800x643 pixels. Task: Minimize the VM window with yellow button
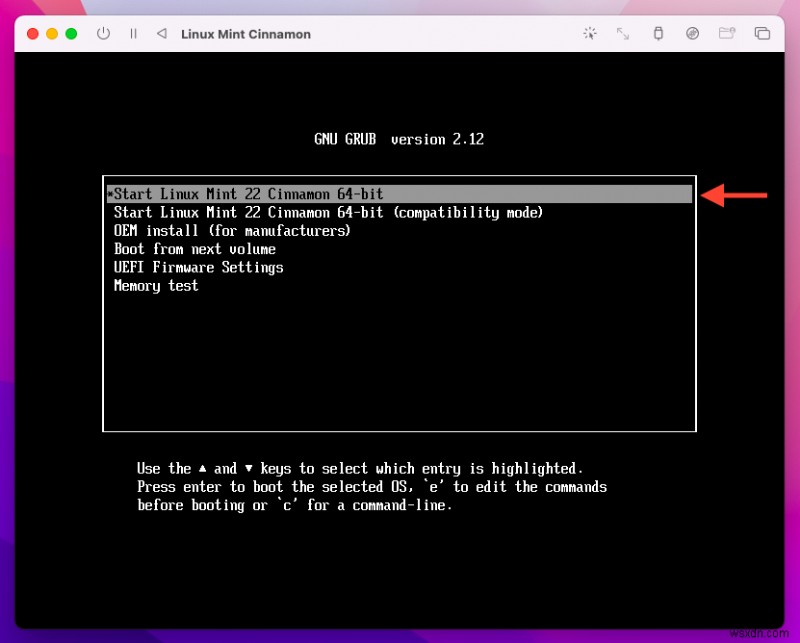tap(52, 34)
